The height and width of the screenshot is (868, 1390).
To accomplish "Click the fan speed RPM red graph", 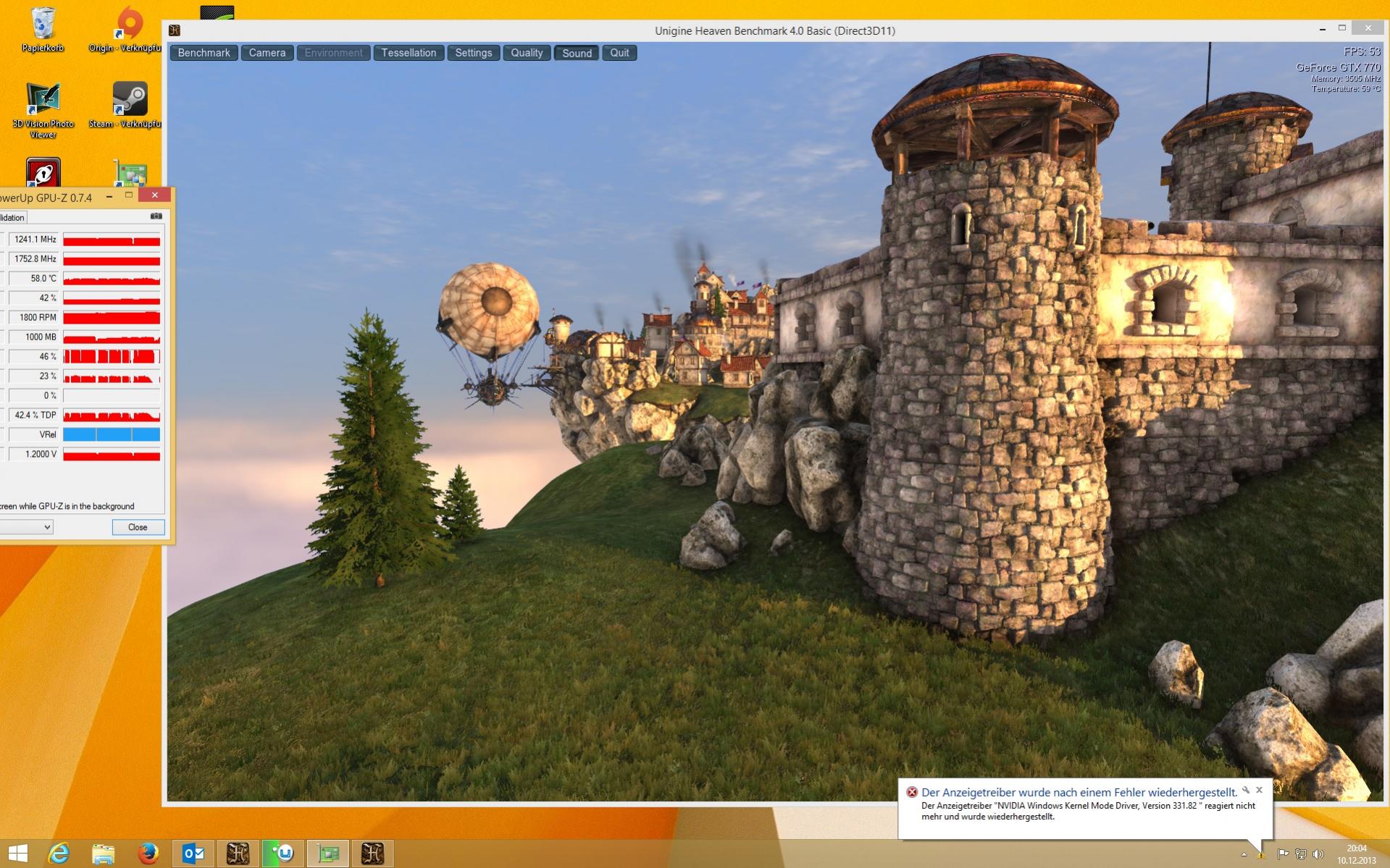I will coord(112,317).
